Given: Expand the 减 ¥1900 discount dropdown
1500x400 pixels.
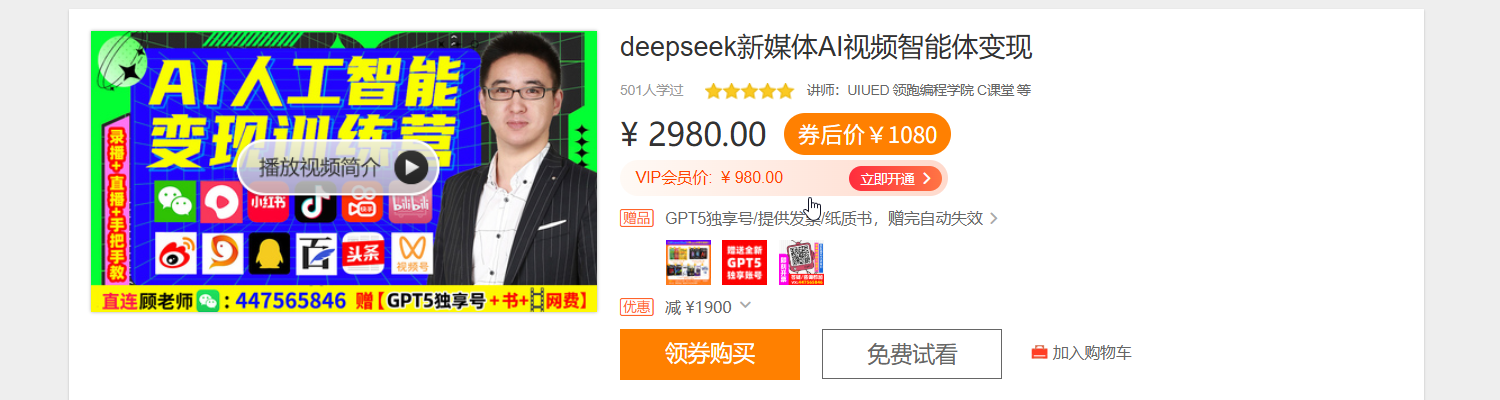Looking at the screenshot, I should pyautogui.click(x=745, y=306).
